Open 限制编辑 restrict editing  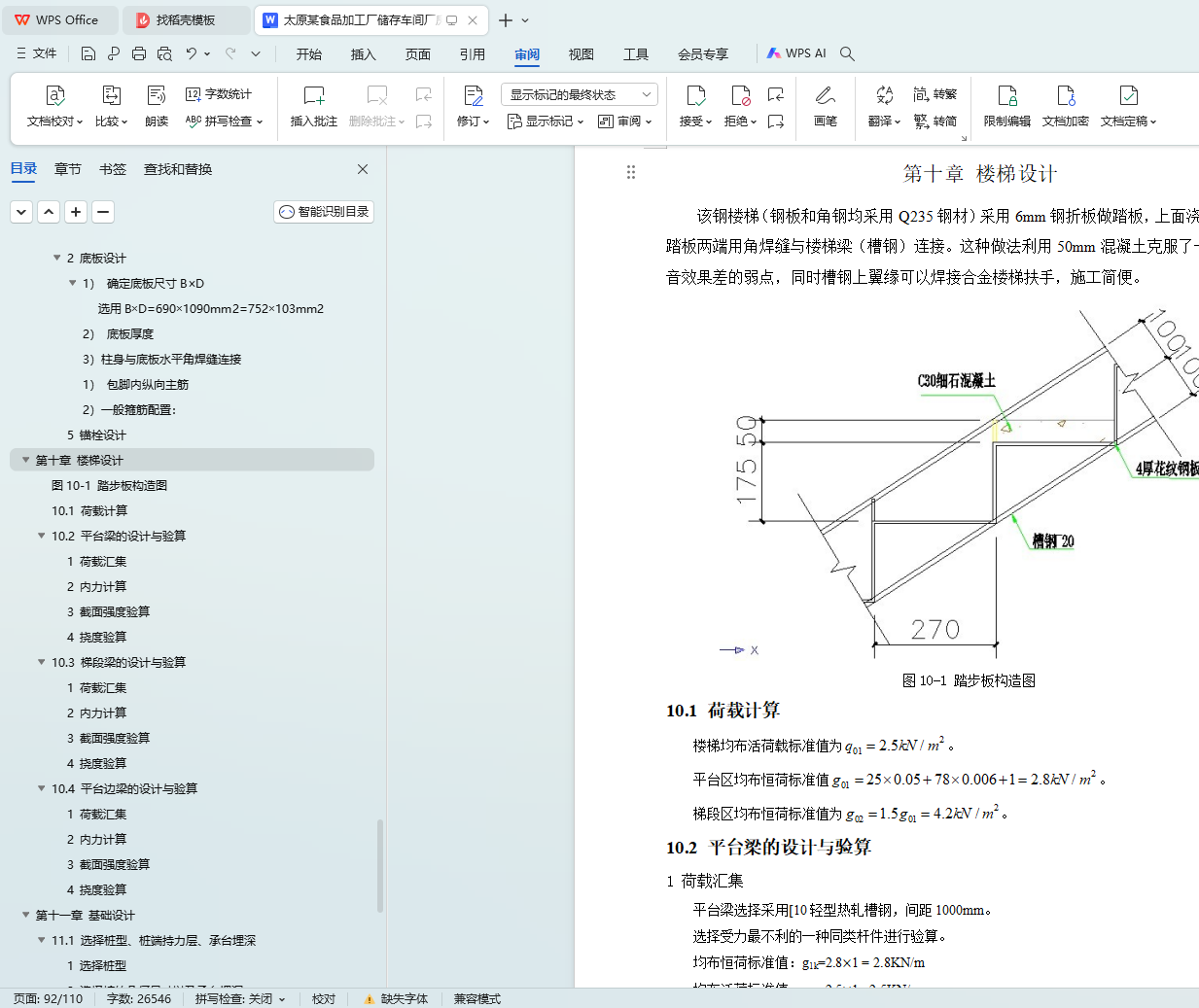click(1006, 107)
